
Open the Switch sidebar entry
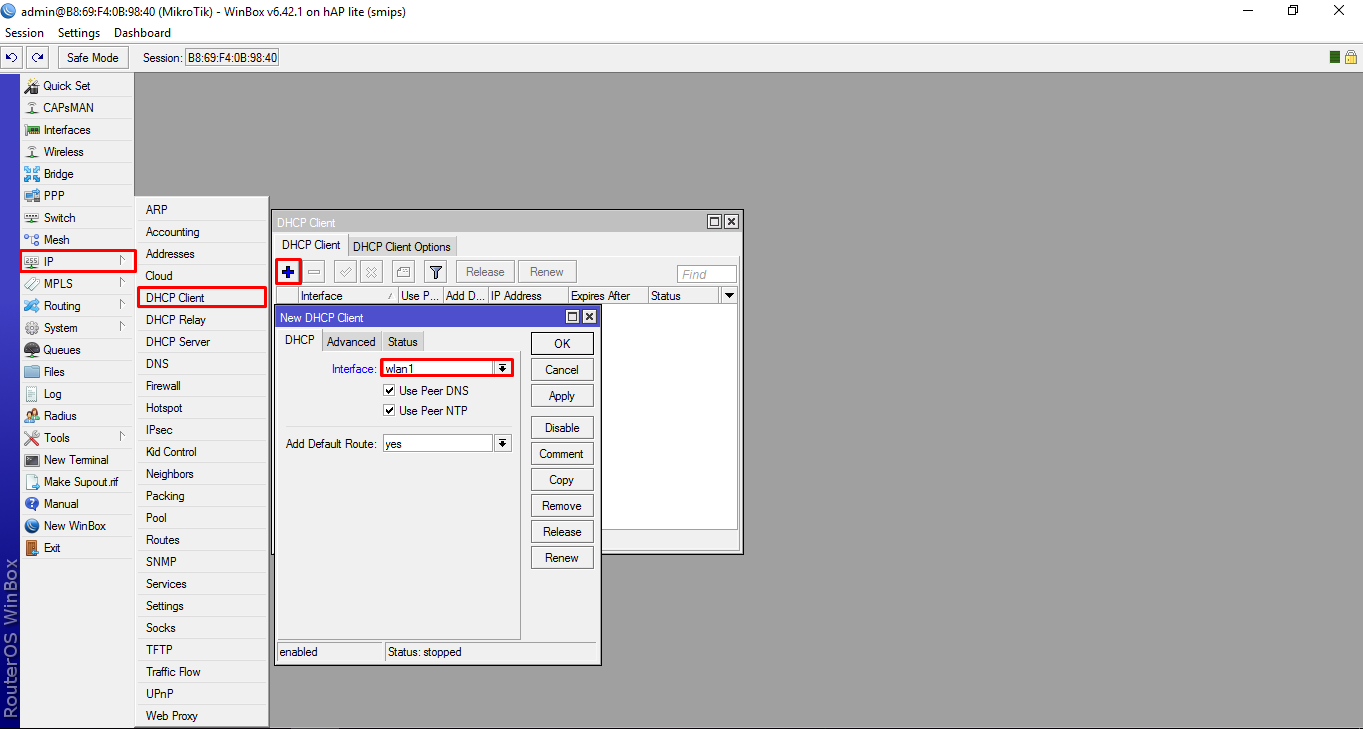click(77, 218)
